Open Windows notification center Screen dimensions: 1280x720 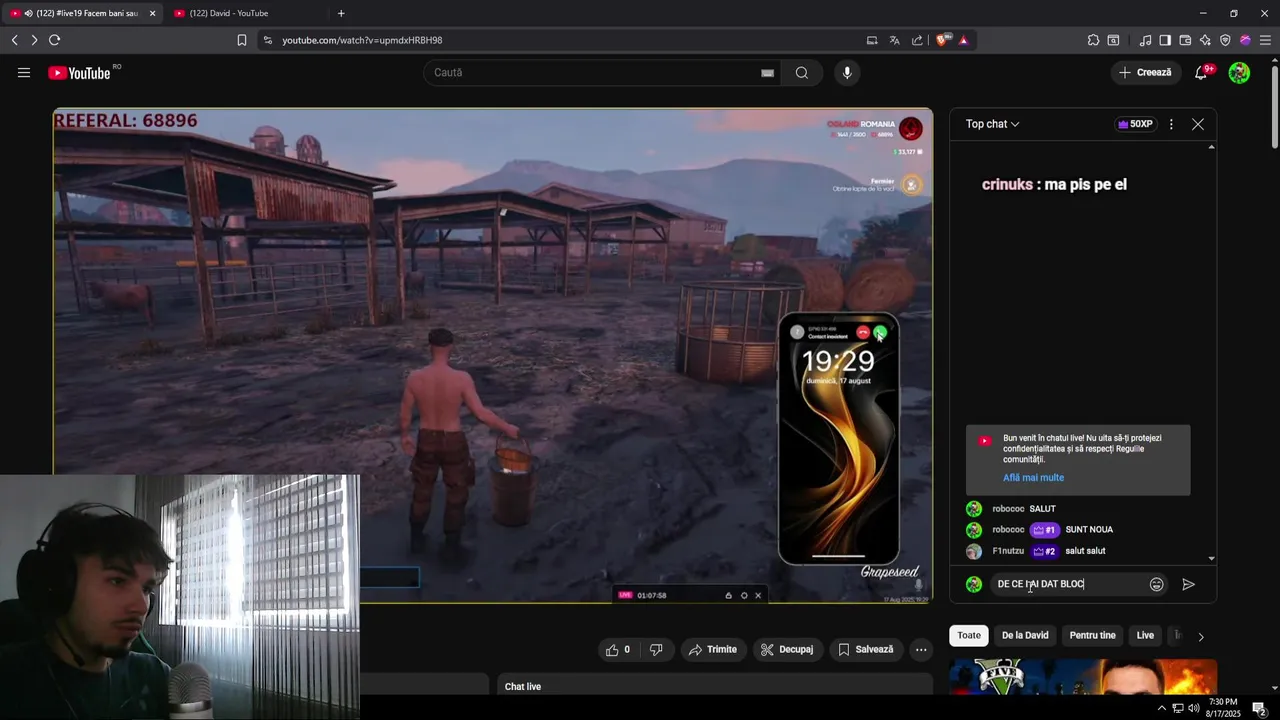[x=1259, y=708]
